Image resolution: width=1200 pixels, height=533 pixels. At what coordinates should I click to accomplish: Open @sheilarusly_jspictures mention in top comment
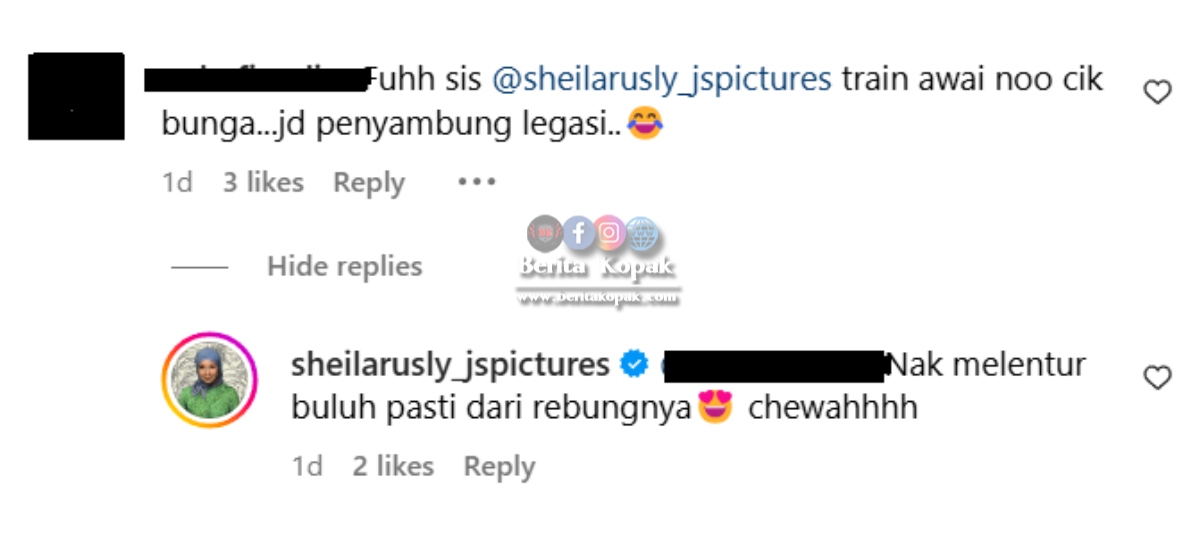[x=661, y=80]
